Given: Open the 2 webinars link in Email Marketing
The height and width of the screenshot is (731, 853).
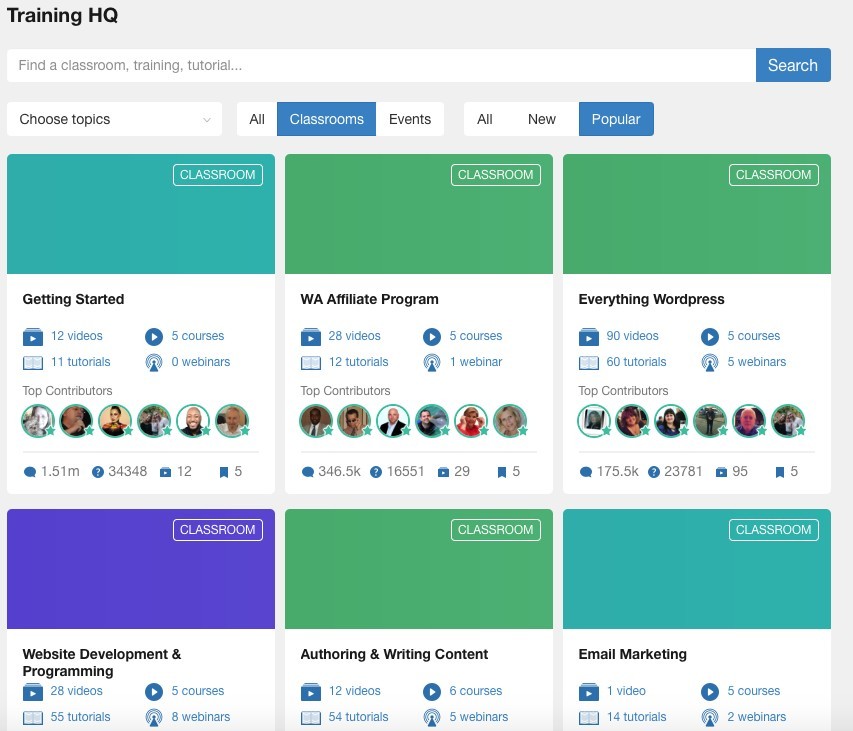Looking at the screenshot, I should pyautogui.click(x=757, y=717).
